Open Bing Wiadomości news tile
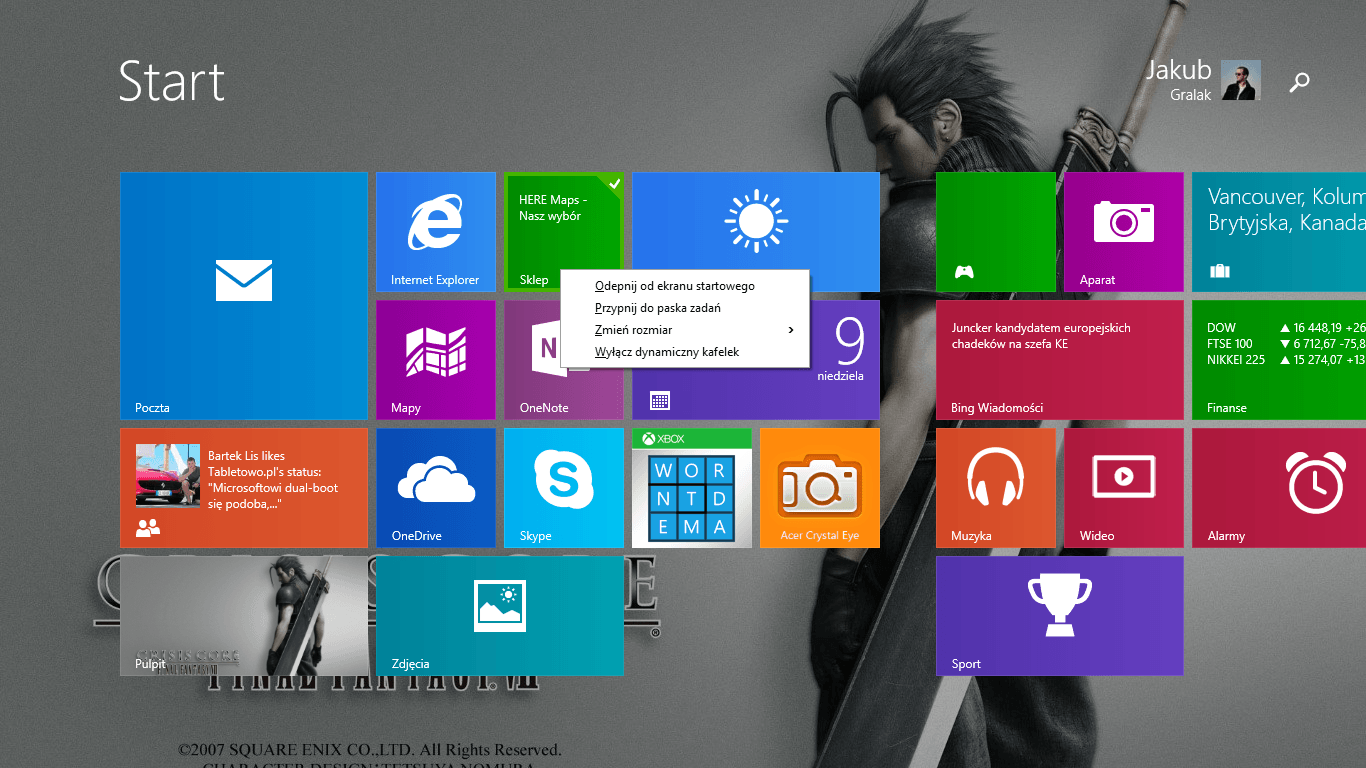 pos(1060,359)
